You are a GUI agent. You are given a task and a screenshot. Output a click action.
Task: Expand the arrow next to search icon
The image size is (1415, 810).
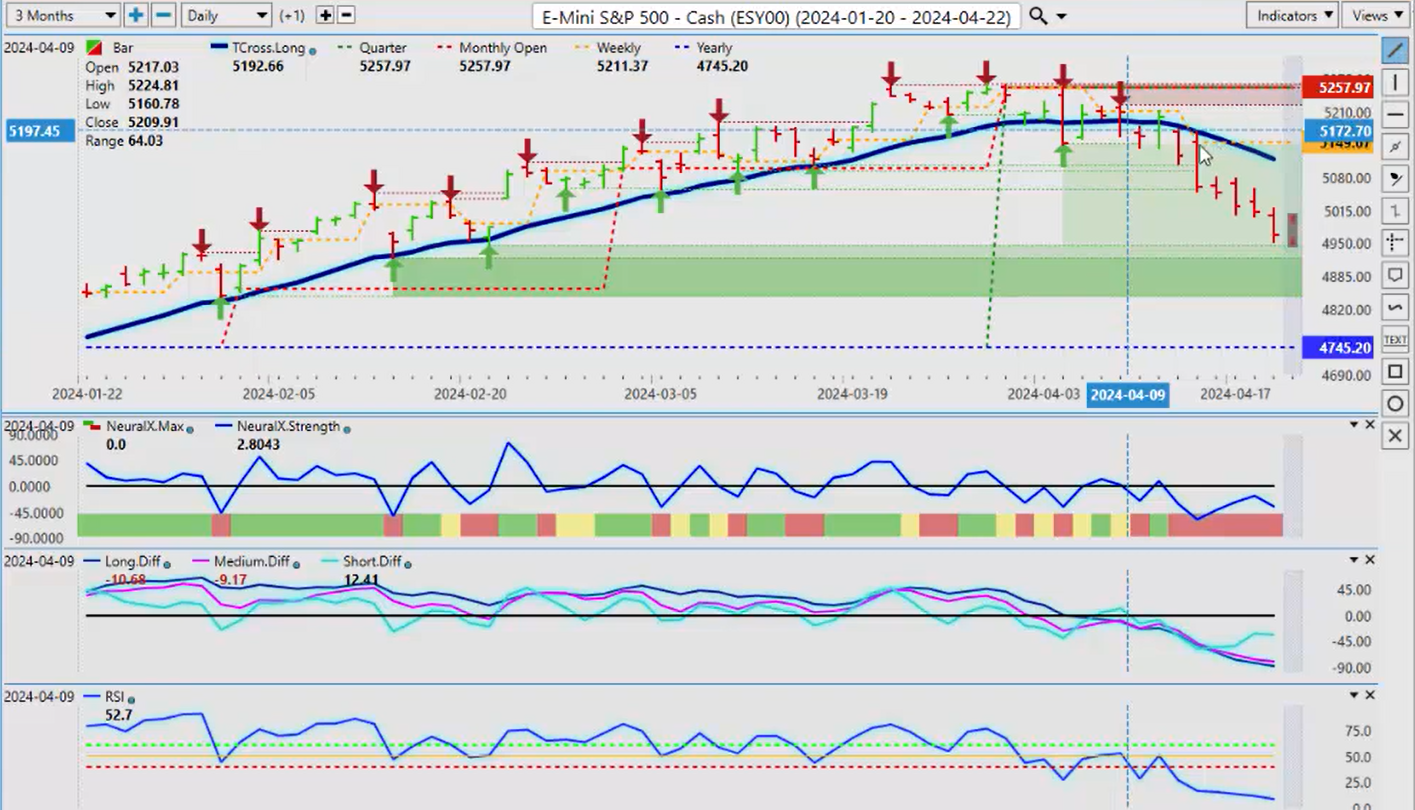tap(1061, 17)
